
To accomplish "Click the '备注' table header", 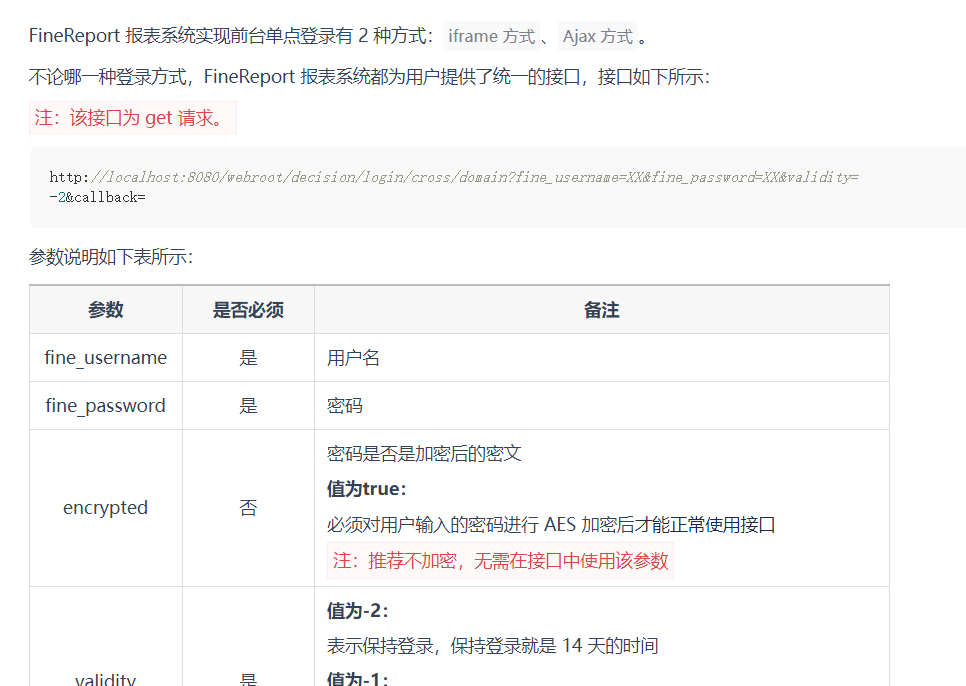I will point(602,310).
